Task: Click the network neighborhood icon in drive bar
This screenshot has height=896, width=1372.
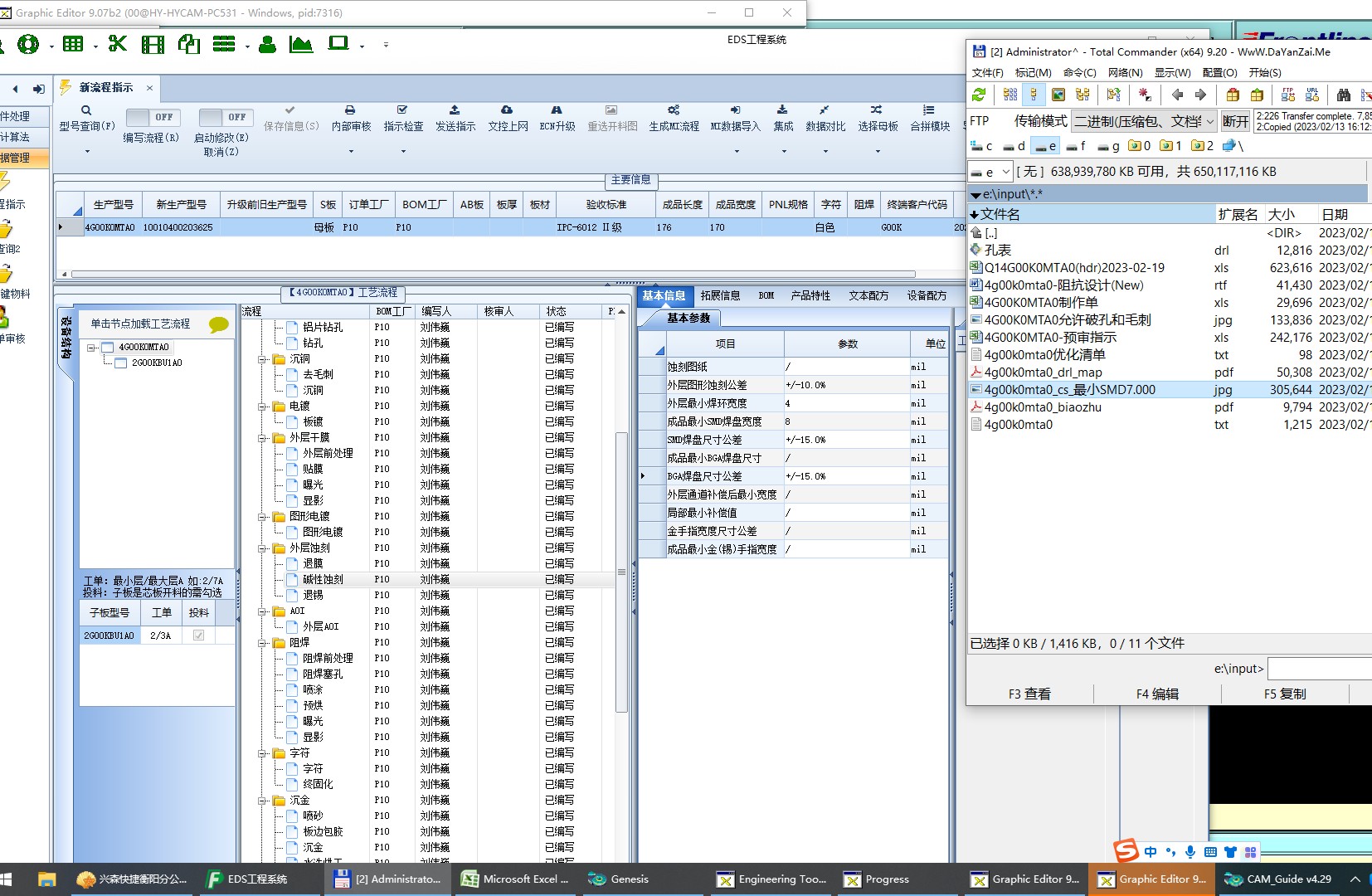Action: pyautogui.click(x=1233, y=146)
